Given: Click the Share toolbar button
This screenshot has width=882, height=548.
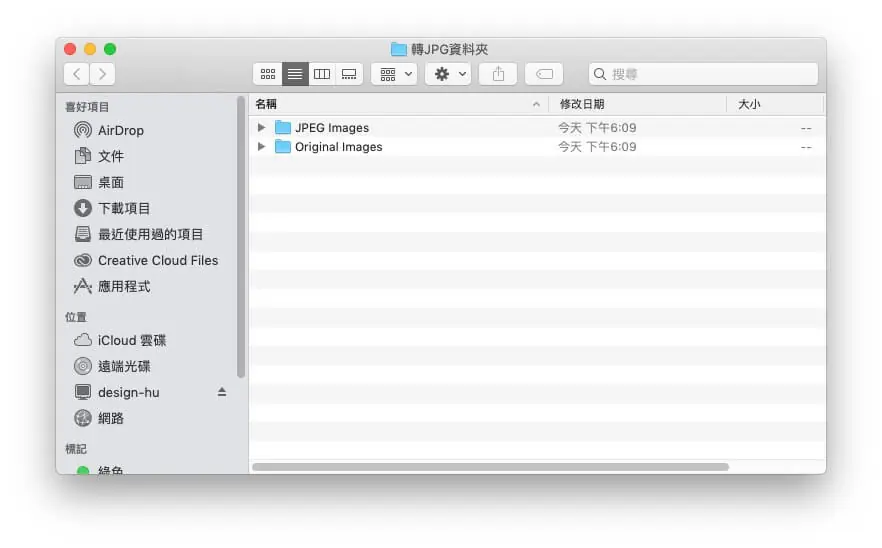Looking at the screenshot, I should click(x=498, y=74).
